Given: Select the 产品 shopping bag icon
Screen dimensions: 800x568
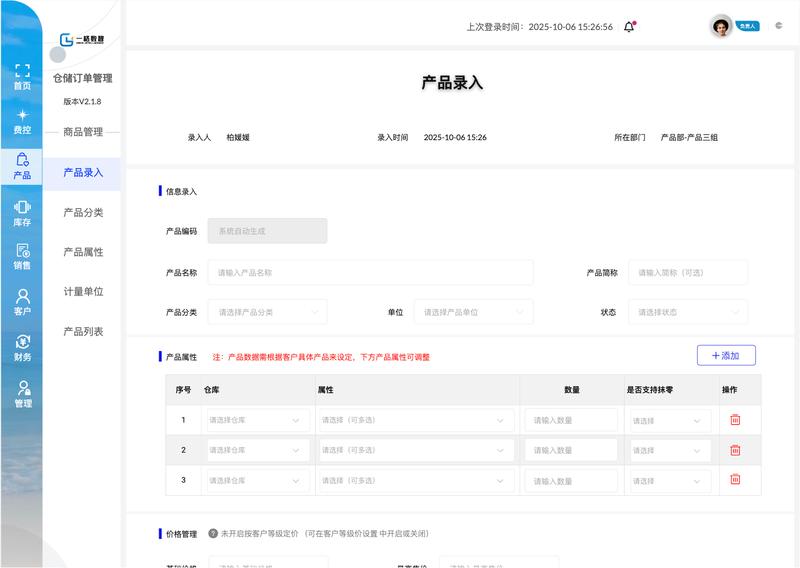Looking at the screenshot, I should [x=22, y=166].
